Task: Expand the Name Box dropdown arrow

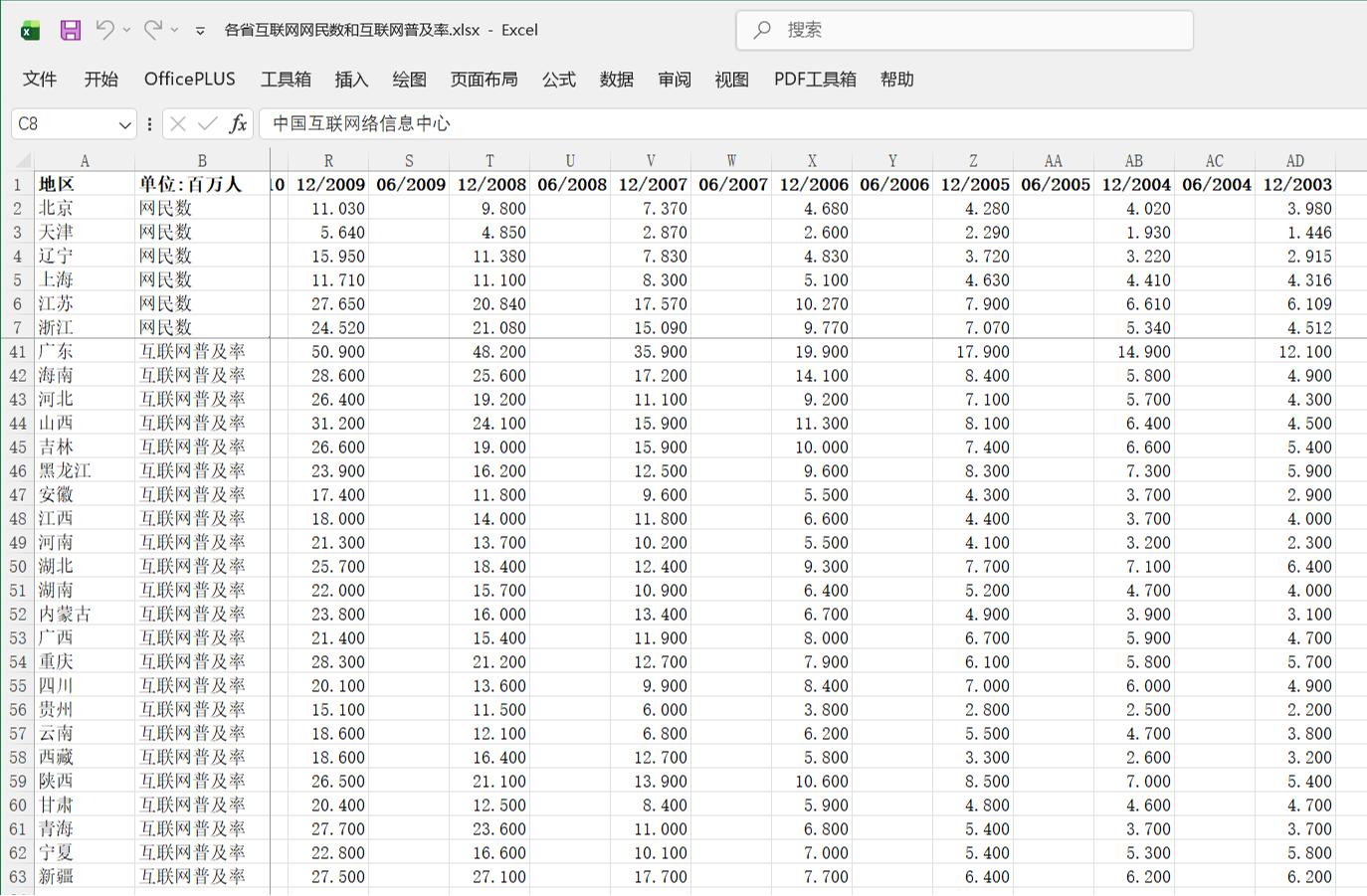Action: point(124,124)
